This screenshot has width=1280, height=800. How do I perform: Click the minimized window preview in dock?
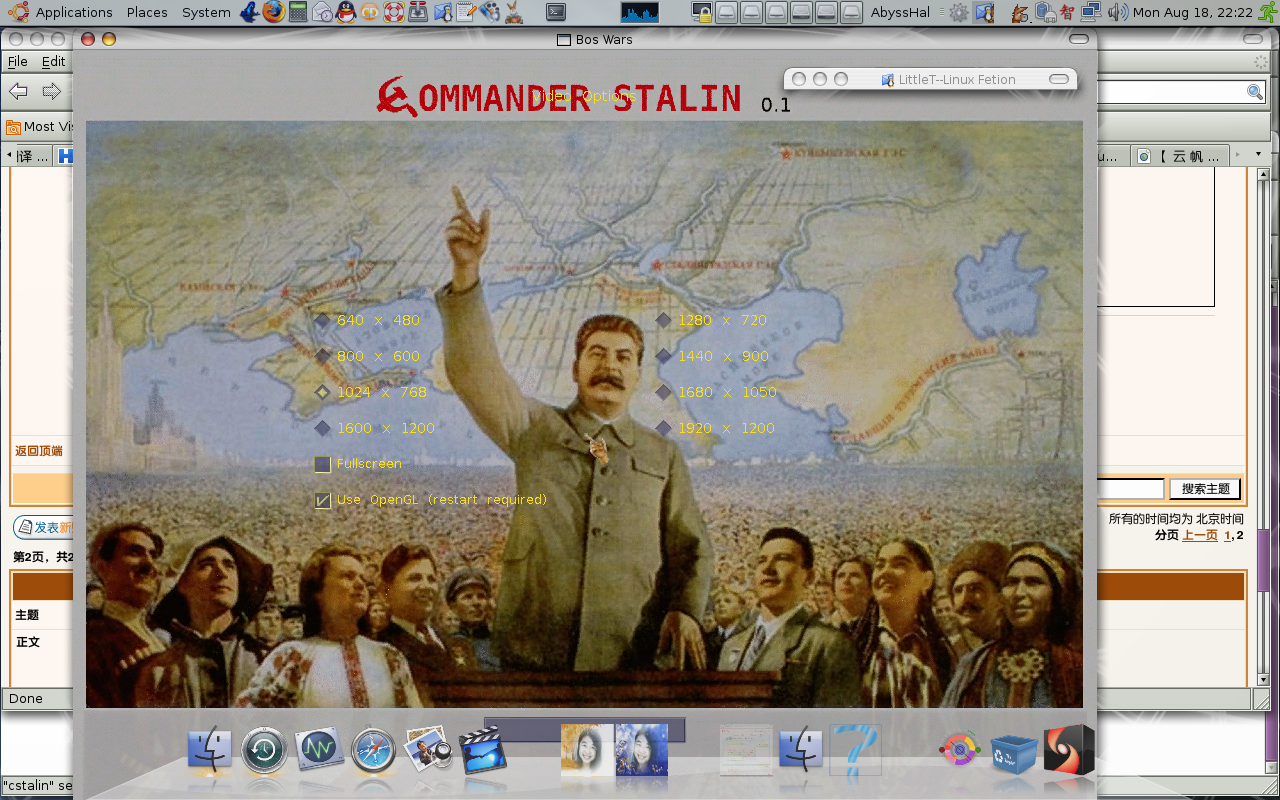point(746,750)
